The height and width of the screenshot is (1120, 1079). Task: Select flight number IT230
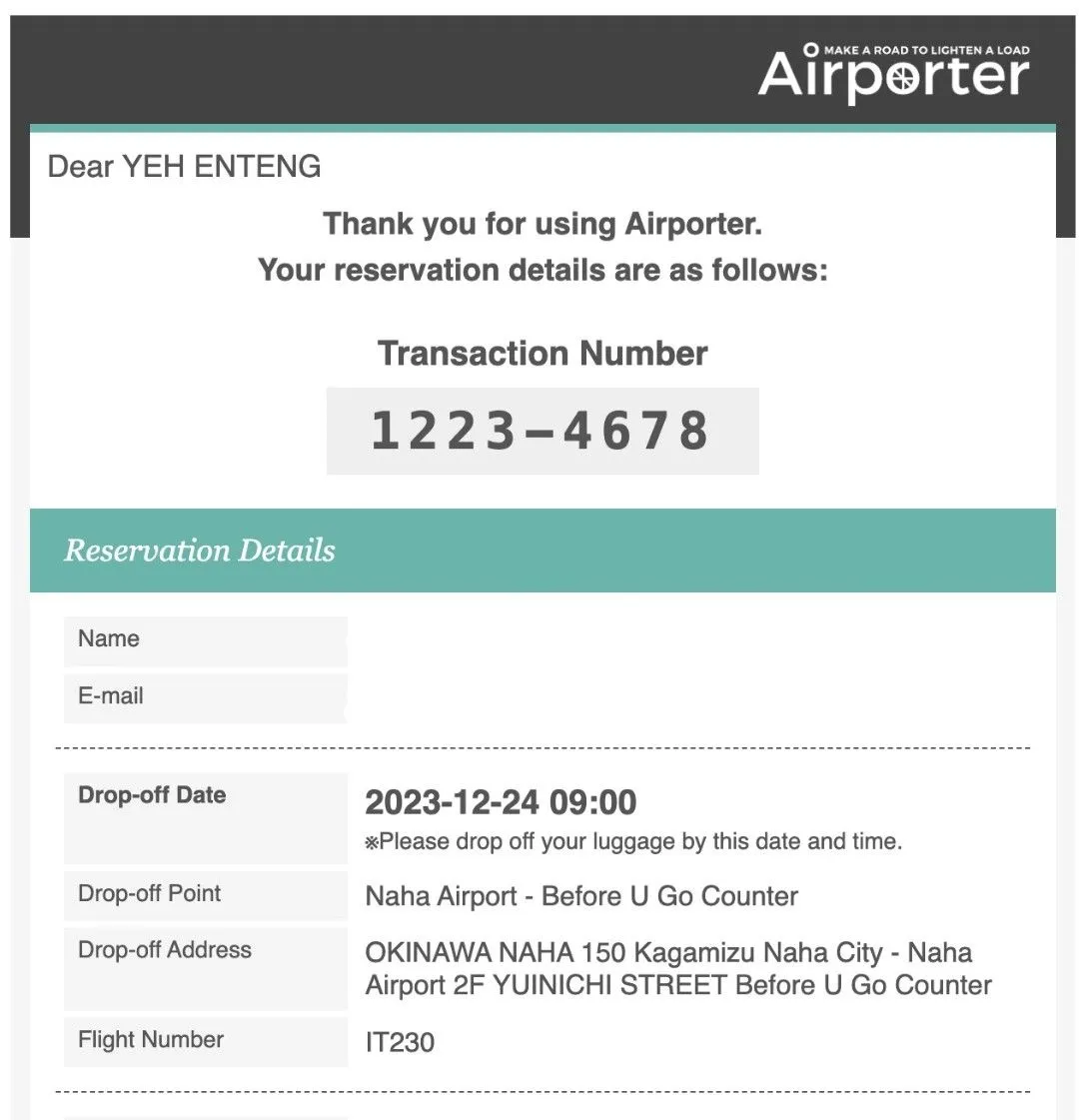click(400, 1042)
